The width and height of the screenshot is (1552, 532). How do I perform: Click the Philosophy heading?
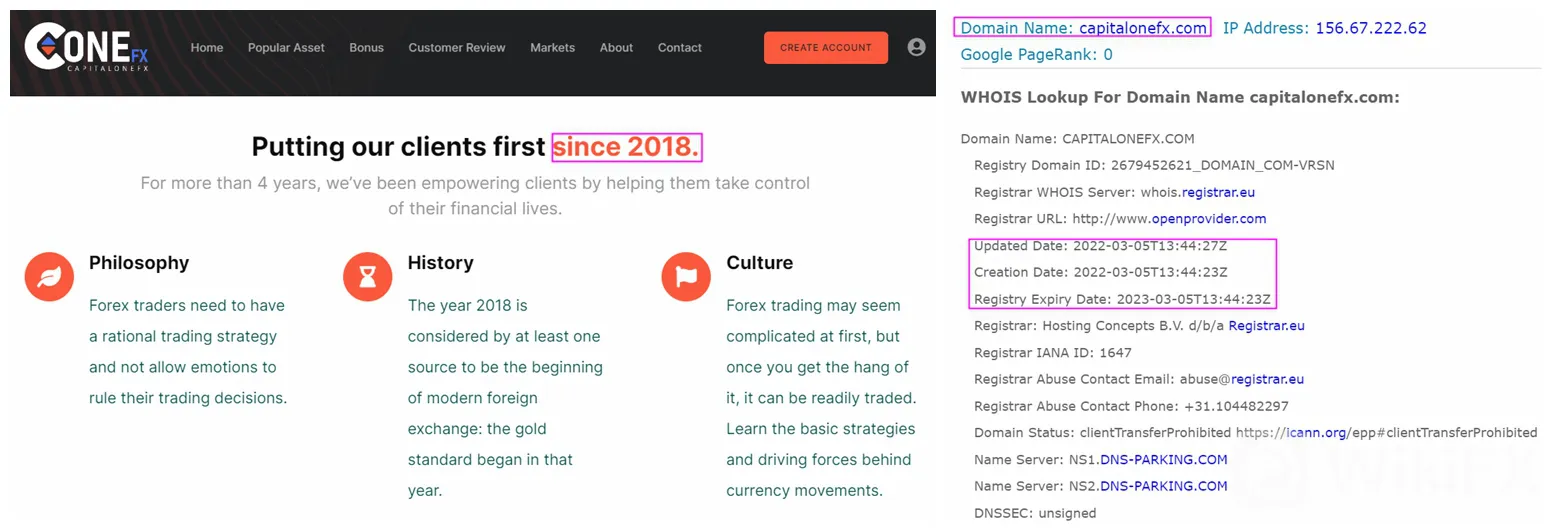(x=139, y=263)
